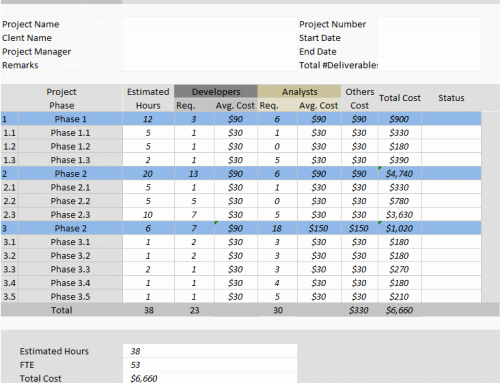This screenshot has width=500, height=383.
Task: Select the $210 total cost cell
Action: (x=400, y=296)
